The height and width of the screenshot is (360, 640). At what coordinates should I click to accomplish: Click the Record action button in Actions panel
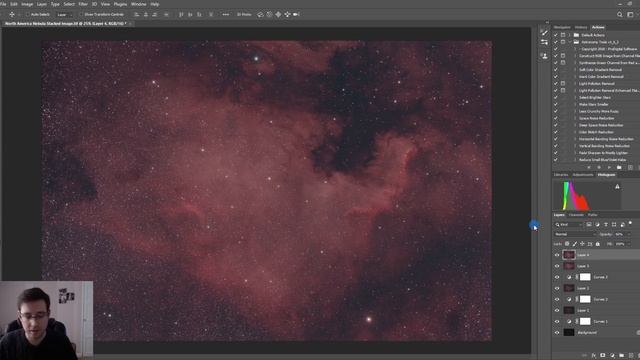(599, 167)
